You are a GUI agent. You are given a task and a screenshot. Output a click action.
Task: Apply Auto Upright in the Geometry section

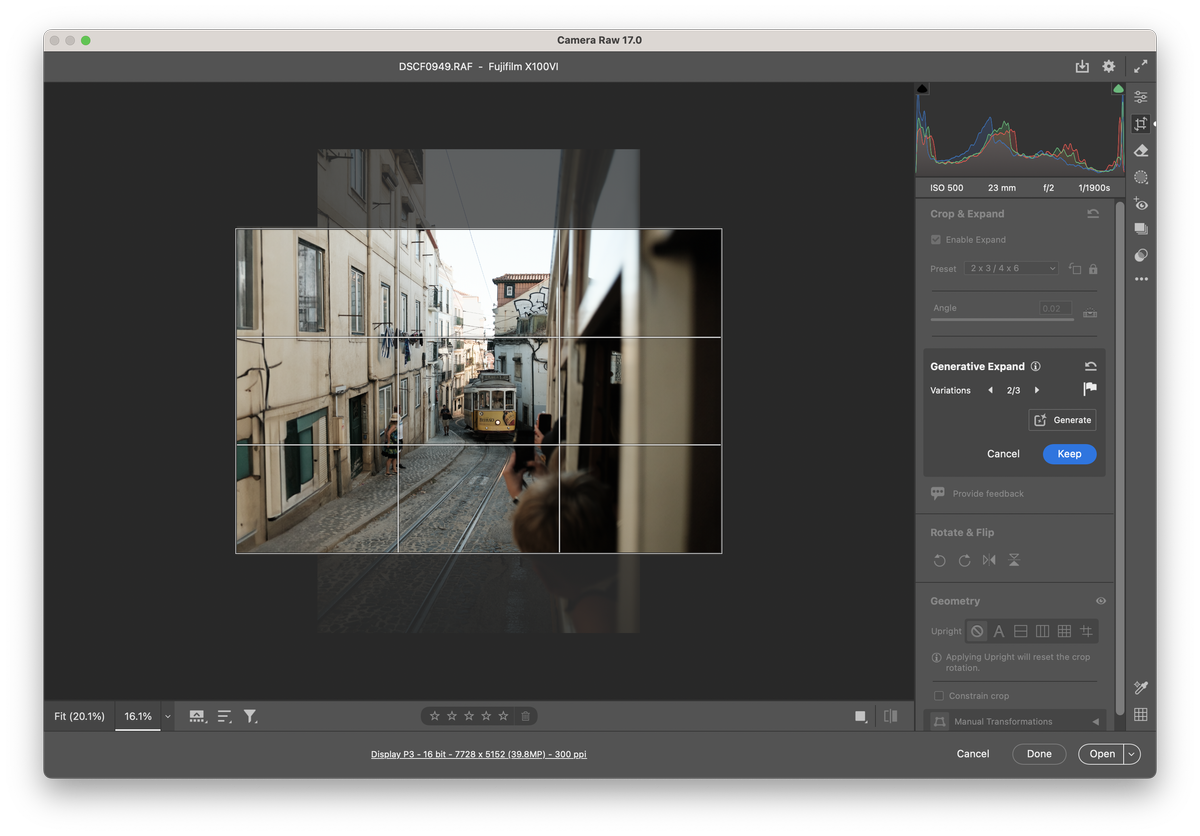pyautogui.click(x=998, y=631)
